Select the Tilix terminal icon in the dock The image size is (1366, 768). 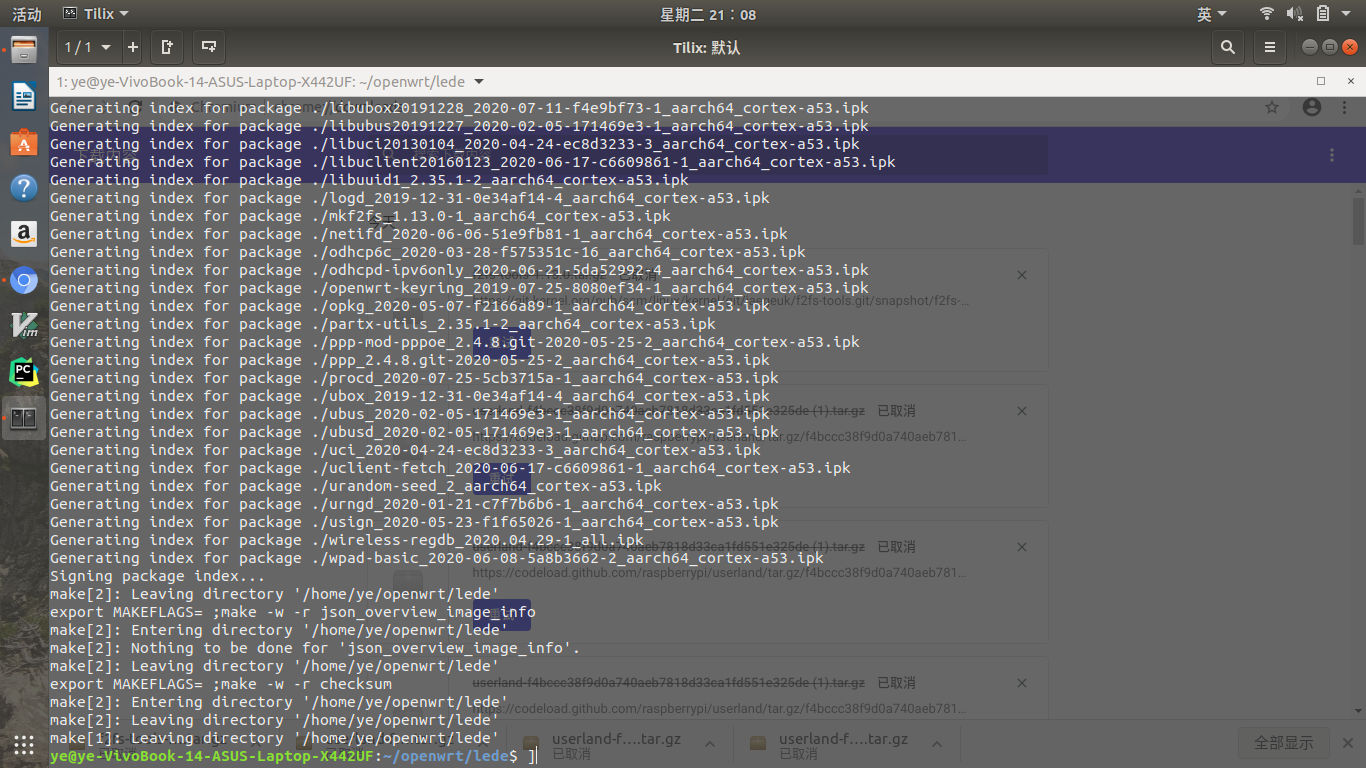tap(24, 418)
